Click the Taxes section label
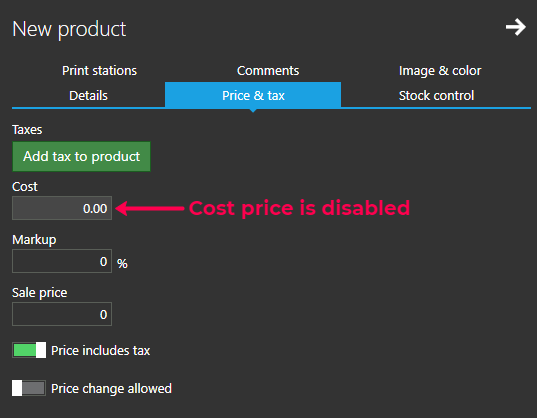 pos(27,130)
